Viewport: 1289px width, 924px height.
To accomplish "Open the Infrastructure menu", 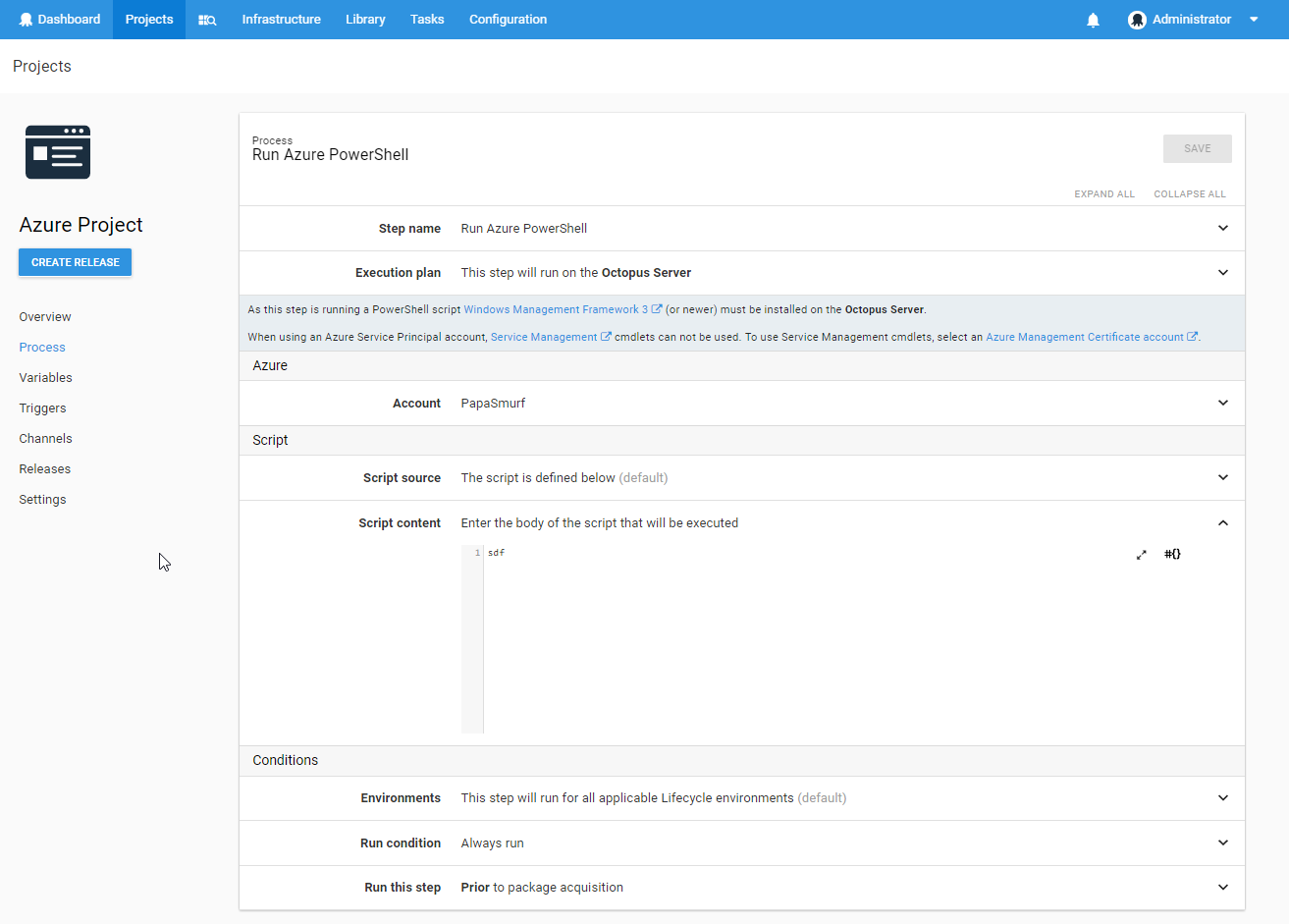I will (x=281, y=20).
